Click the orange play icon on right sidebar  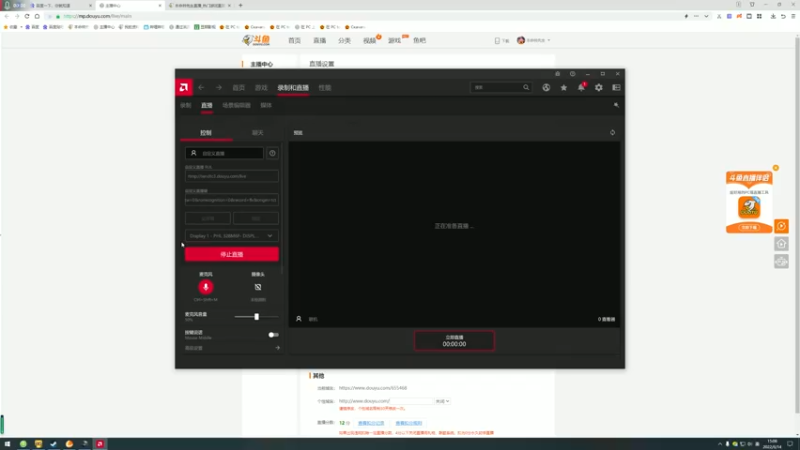click(781, 226)
